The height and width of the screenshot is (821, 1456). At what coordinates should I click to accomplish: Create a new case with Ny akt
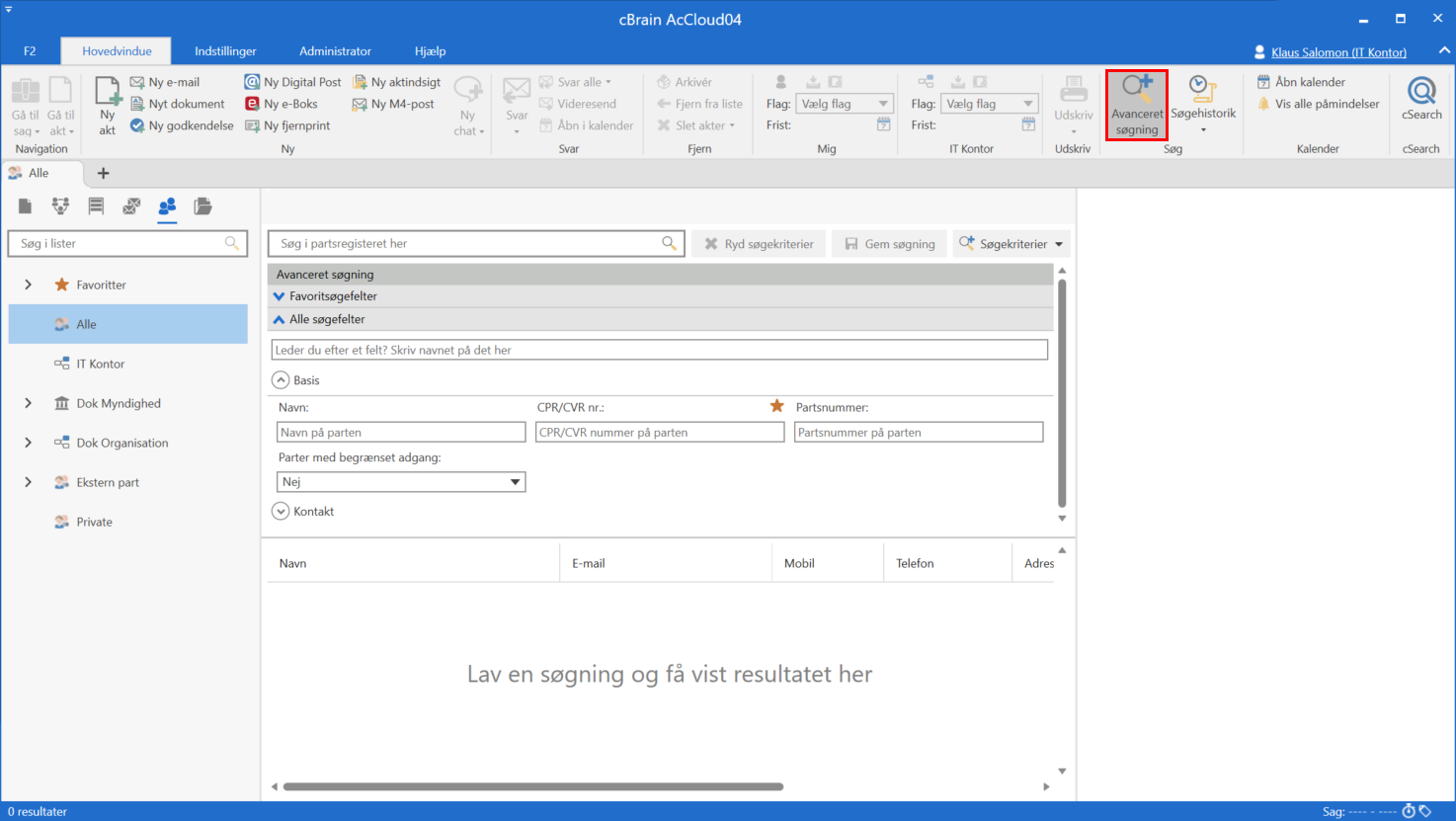click(x=107, y=104)
